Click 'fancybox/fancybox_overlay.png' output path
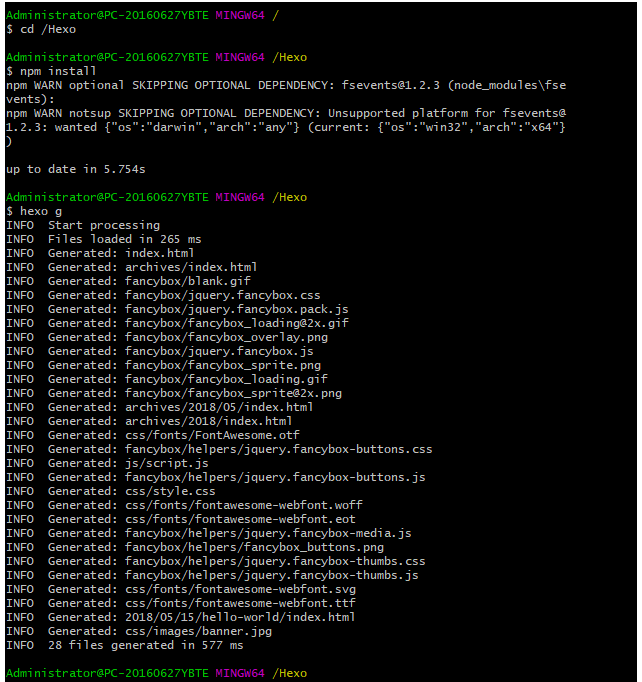The width and height of the screenshot is (642, 682). click(226, 337)
